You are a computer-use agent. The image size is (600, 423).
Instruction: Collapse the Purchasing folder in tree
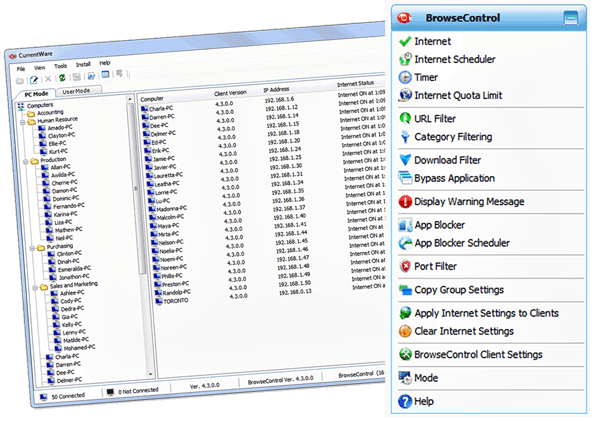pos(32,248)
